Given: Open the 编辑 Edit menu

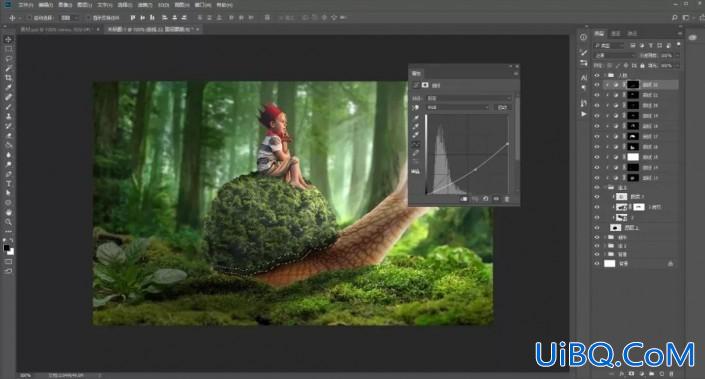Looking at the screenshot, I should (45, 5).
